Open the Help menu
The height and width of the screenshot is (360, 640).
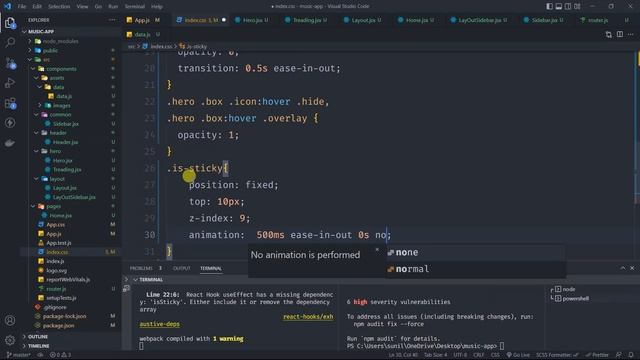(x=157, y=7)
